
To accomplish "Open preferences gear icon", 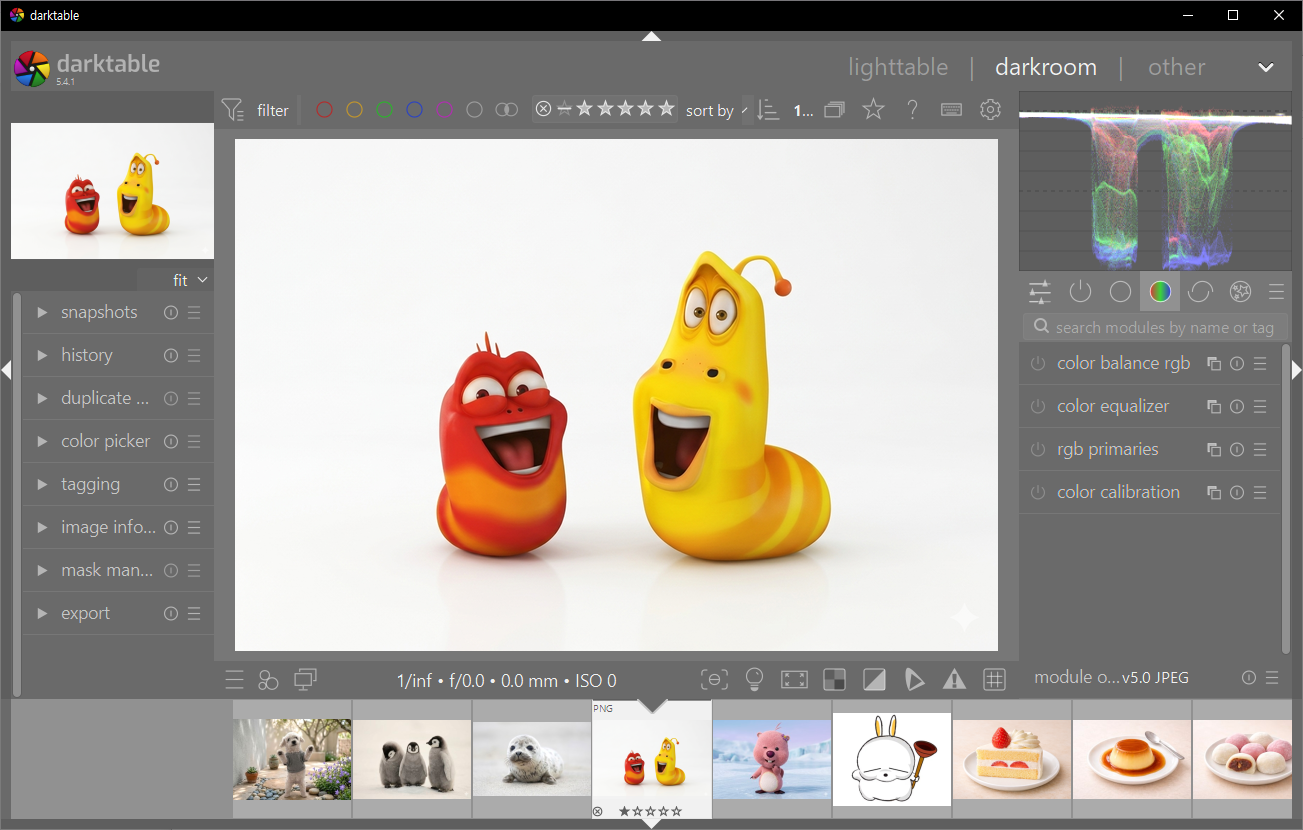I will [x=990, y=110].
